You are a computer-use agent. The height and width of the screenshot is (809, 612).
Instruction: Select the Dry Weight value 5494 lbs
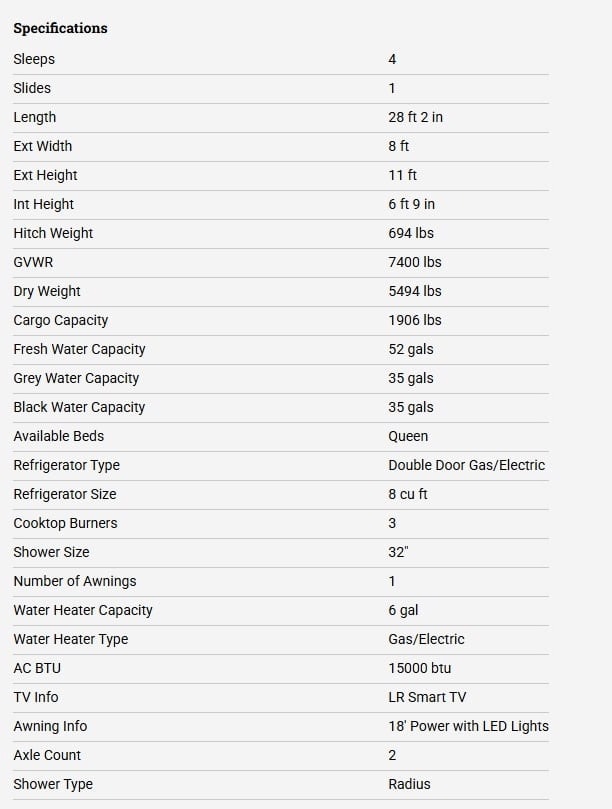(415, 291)
